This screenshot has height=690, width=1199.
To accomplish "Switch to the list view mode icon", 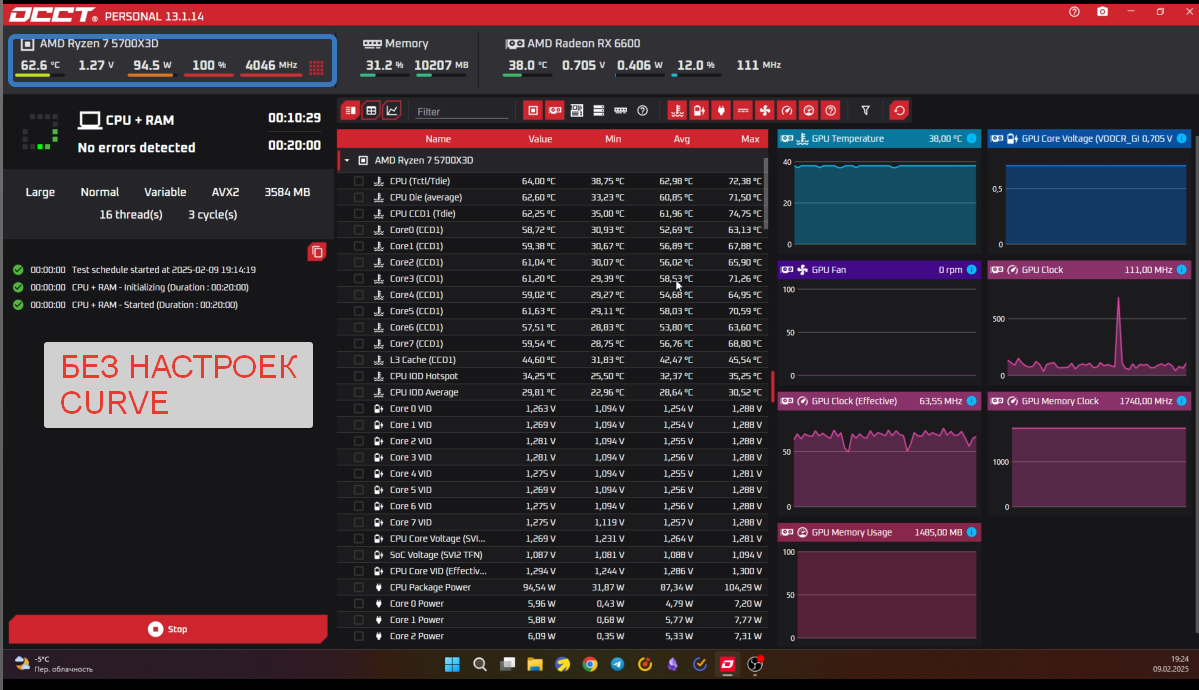I will (x=350, y=111).
